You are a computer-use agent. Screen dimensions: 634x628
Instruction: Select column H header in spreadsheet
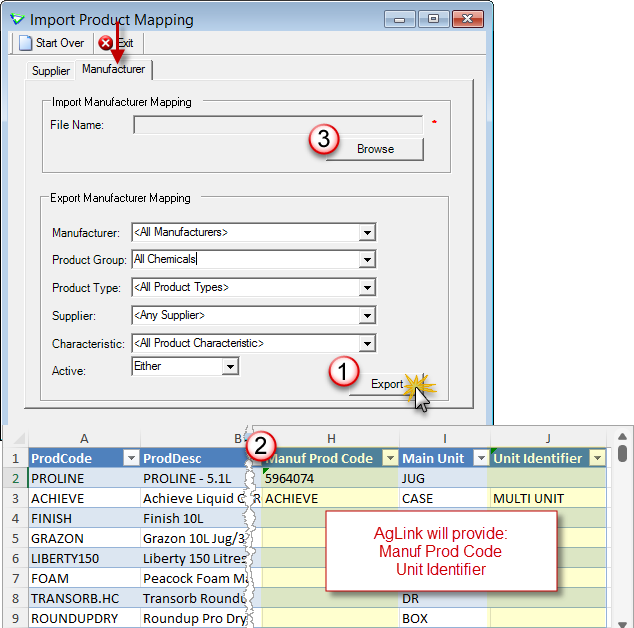tap(331, 438)
